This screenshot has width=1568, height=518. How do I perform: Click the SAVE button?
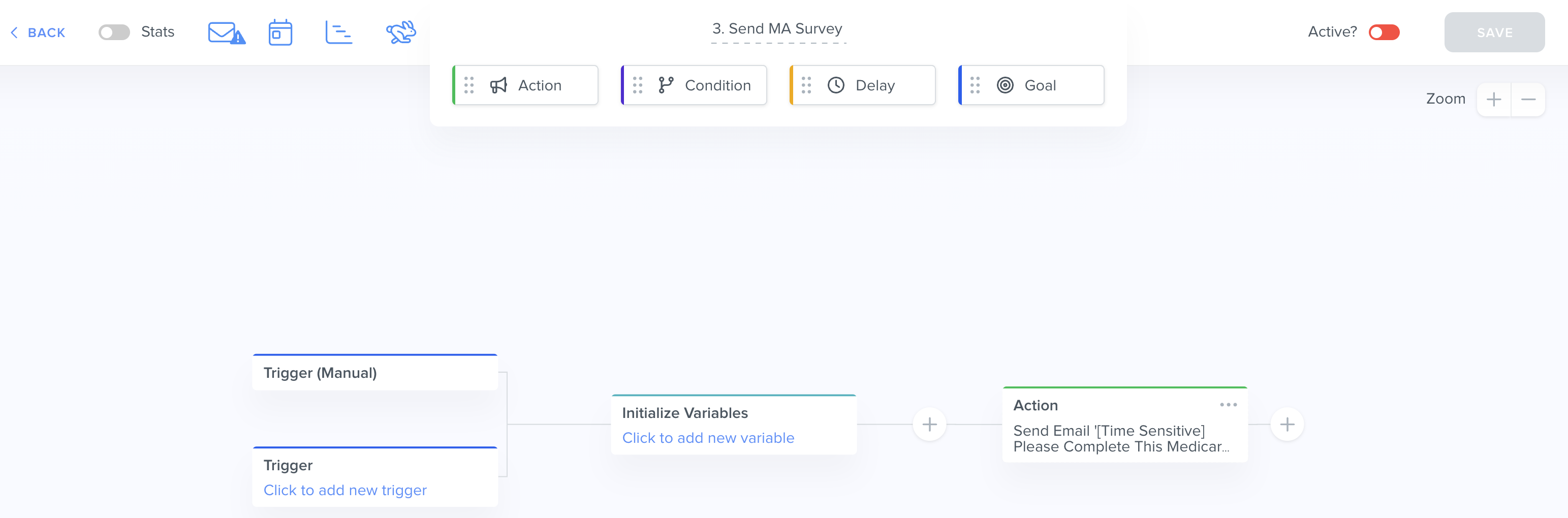(1494, 33)
